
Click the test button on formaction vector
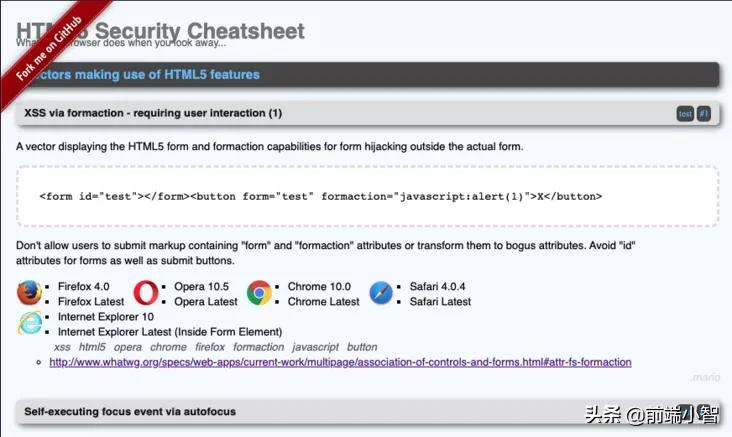click(685, 114)
